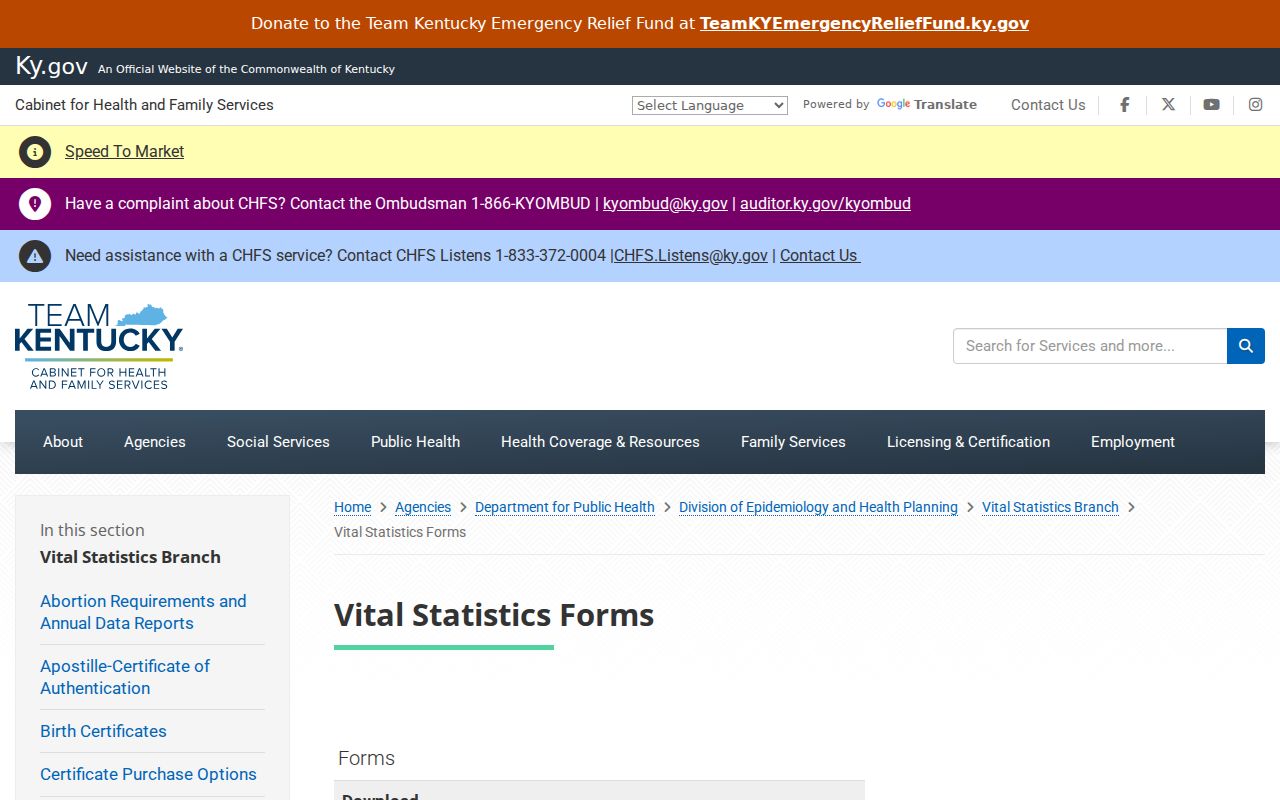Open Vital Statistics Branch breadcrumb link
Viewport: 1280px width, 800px height.
pyautogui.click(x=1050, y=507)
